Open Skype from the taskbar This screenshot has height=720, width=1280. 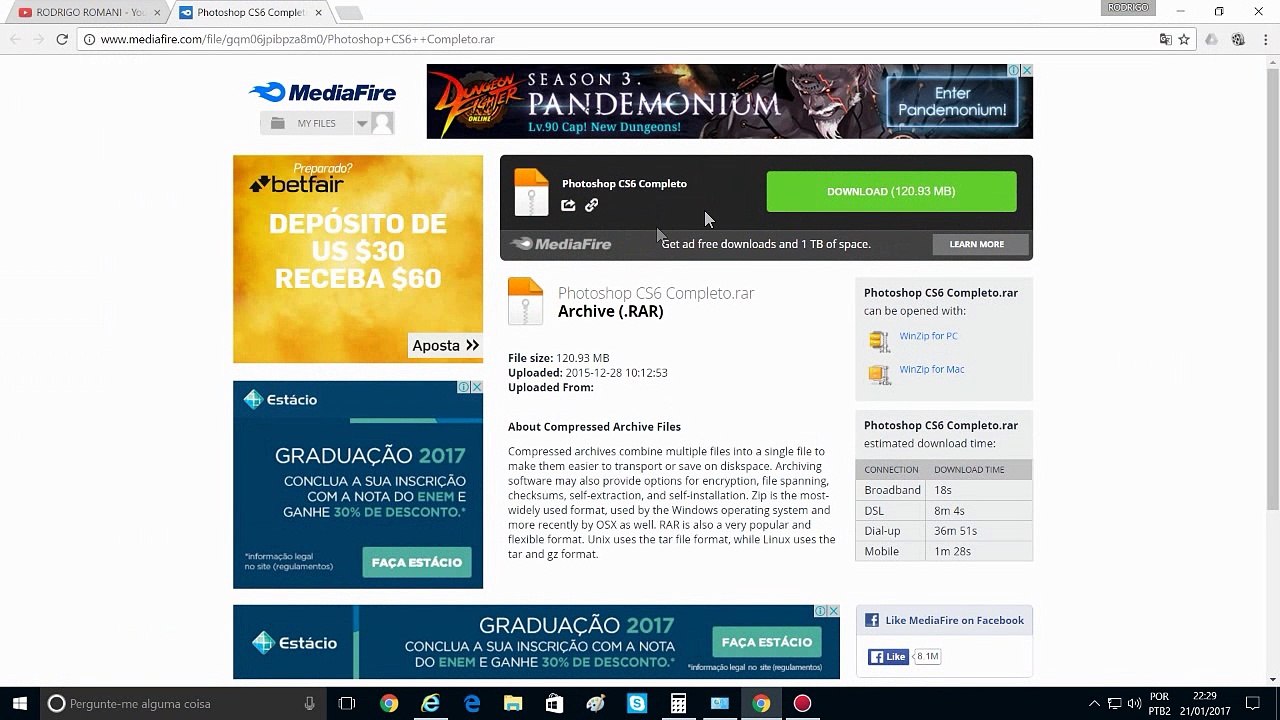click(x=637, y=704)
